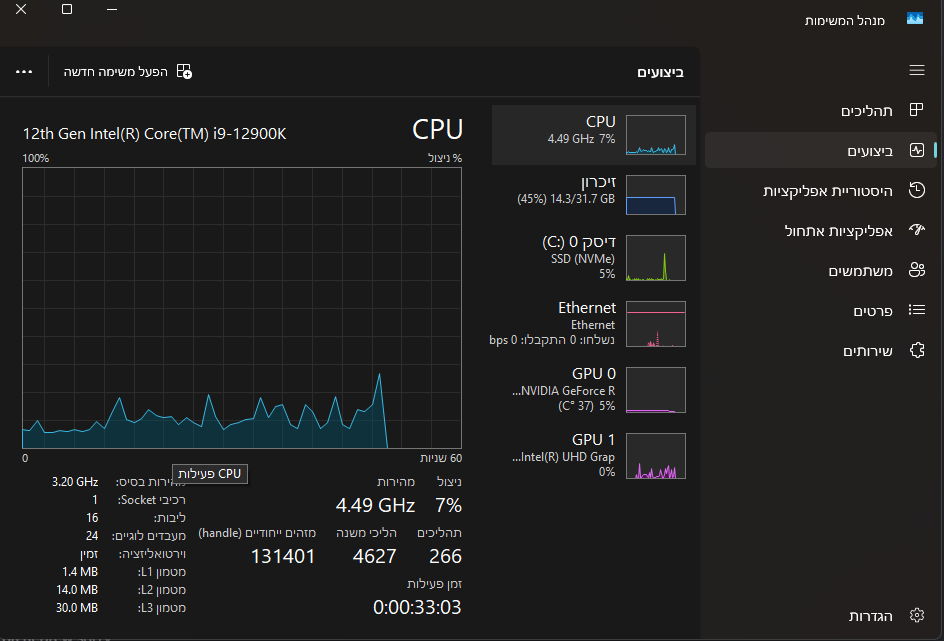Click the CPU utilization graph
Image resolution: width=944 pixels, height=641 pixels.
click(242, 308)
